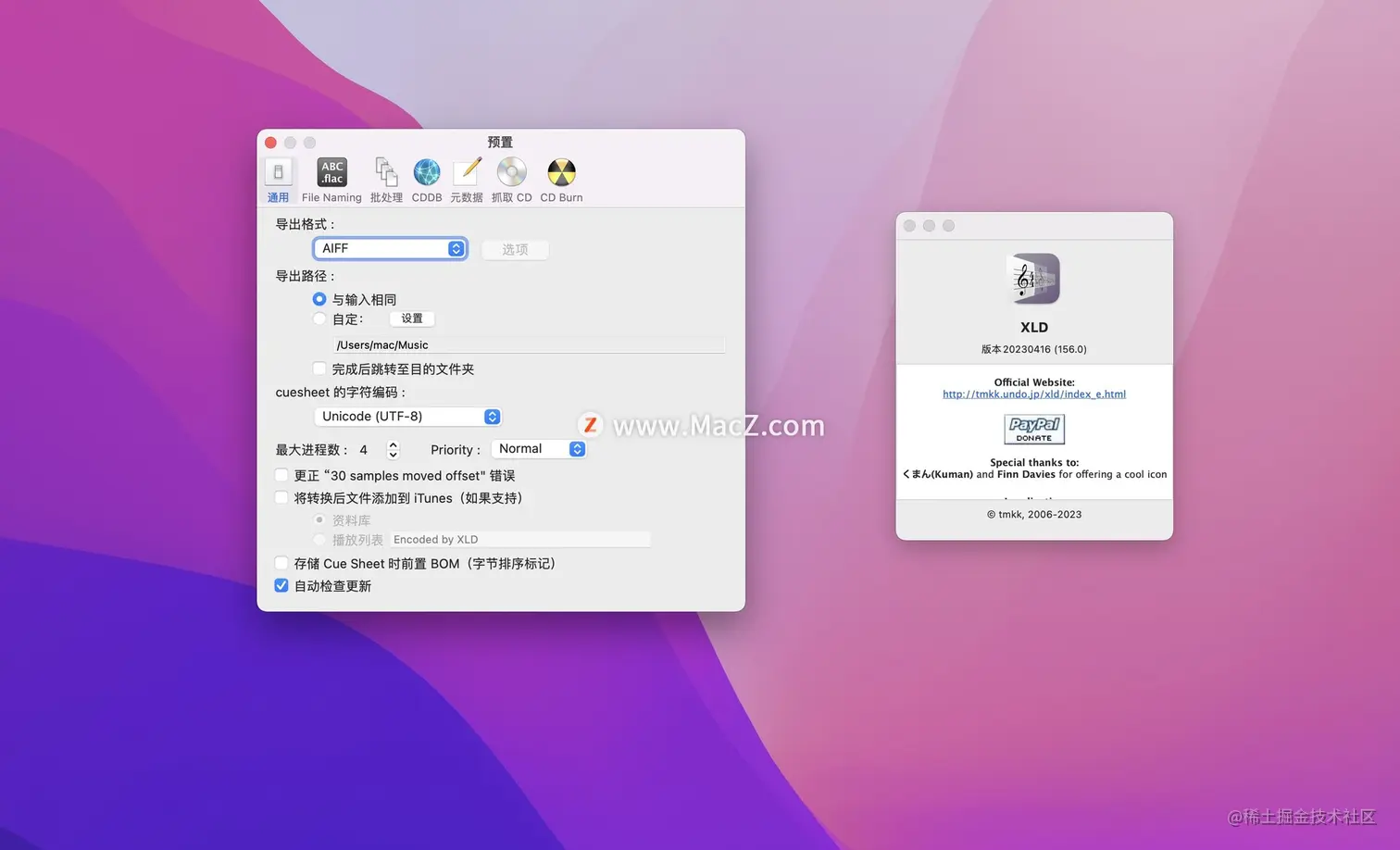Click the 导出路径 label
This screenshot has width=1400, height=850.
[x=305, y=276]
